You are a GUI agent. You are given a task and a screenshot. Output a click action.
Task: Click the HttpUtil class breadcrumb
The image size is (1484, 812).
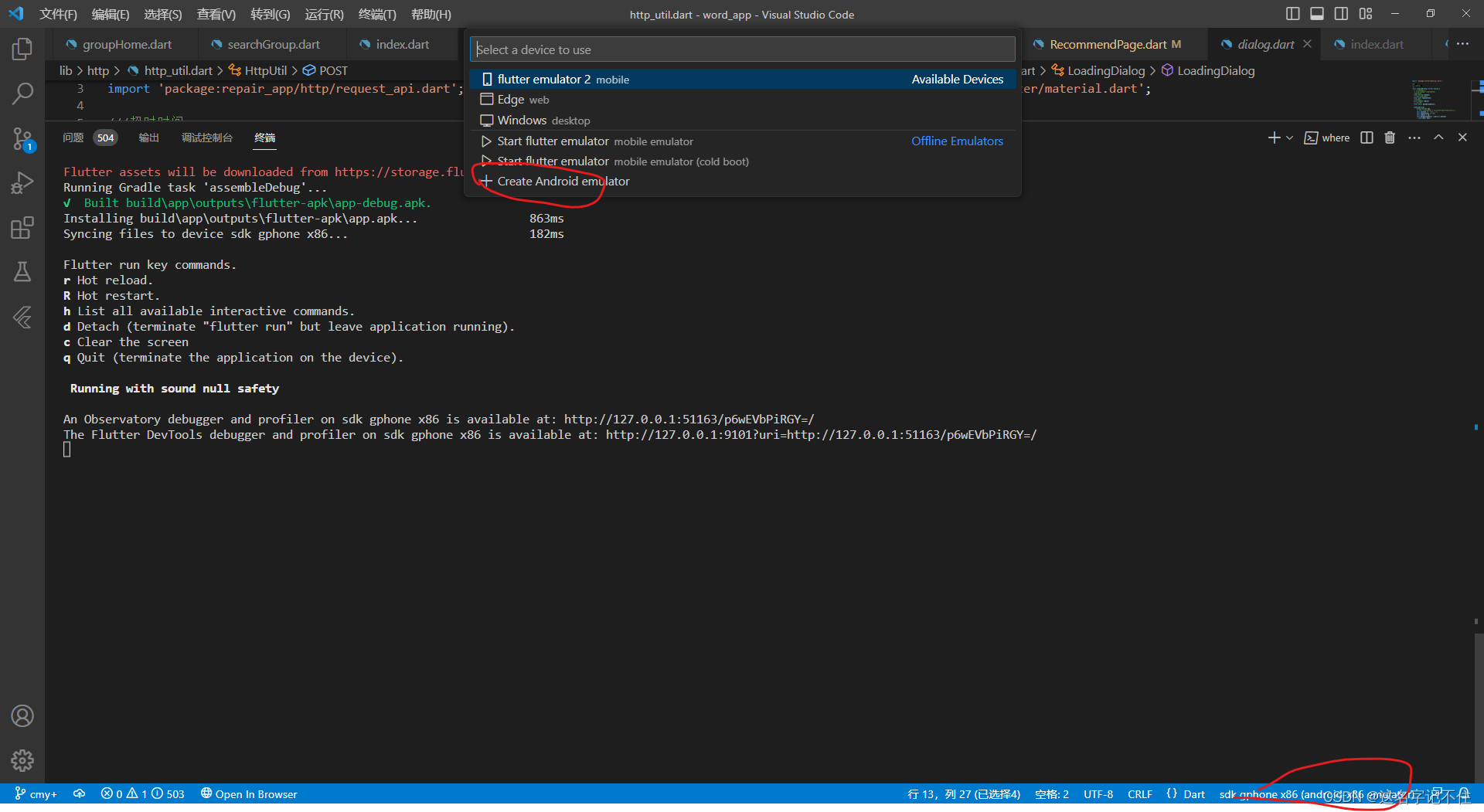(257, 70)
